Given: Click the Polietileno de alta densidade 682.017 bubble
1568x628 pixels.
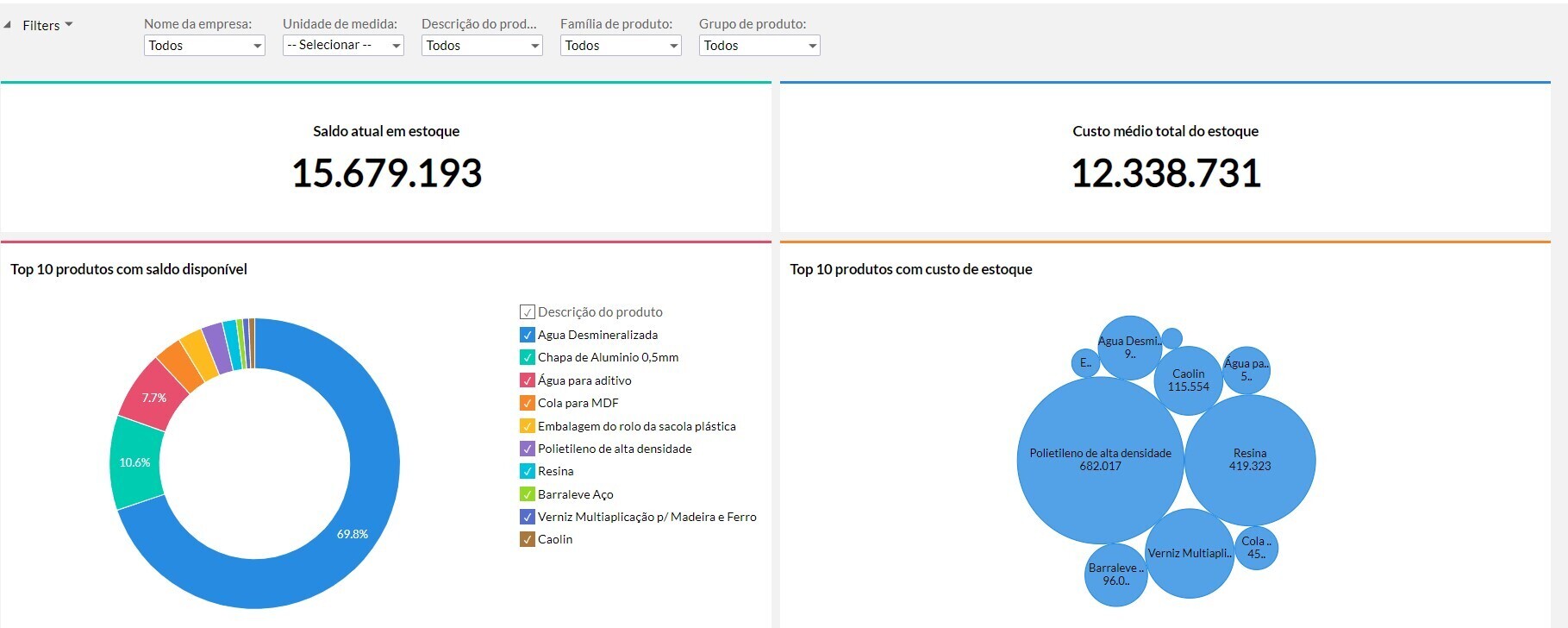Looking at the screenshot, I should point(1100,459).
